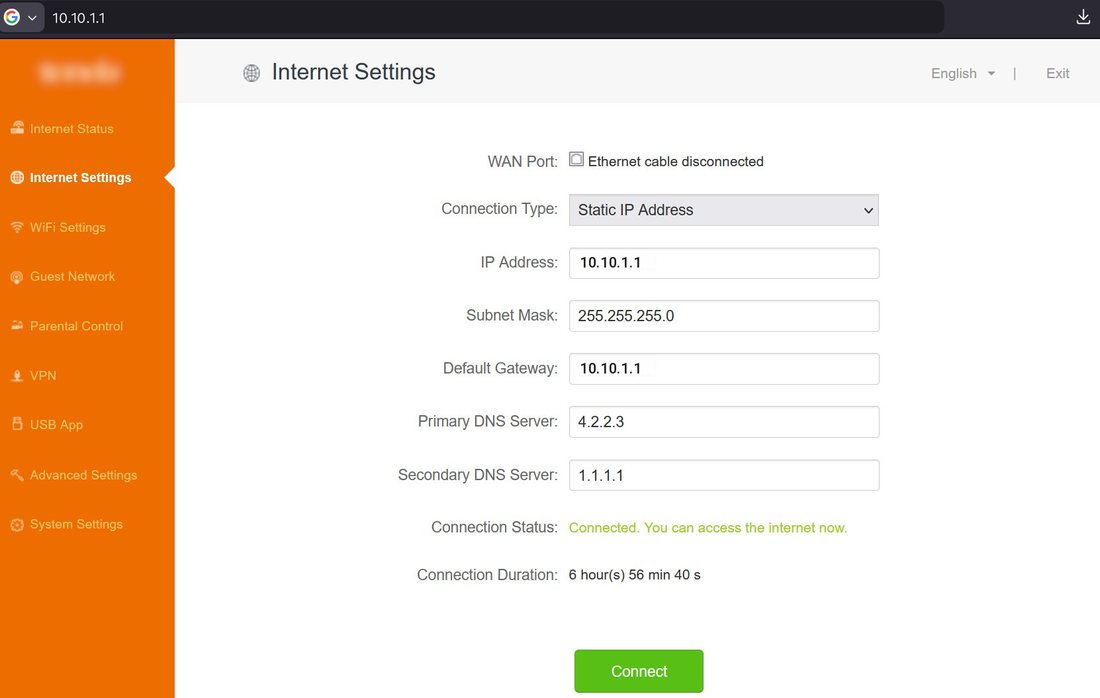1100x698 pixels.
Task: Click the IP Address input field
Action: tap(723, 263)
